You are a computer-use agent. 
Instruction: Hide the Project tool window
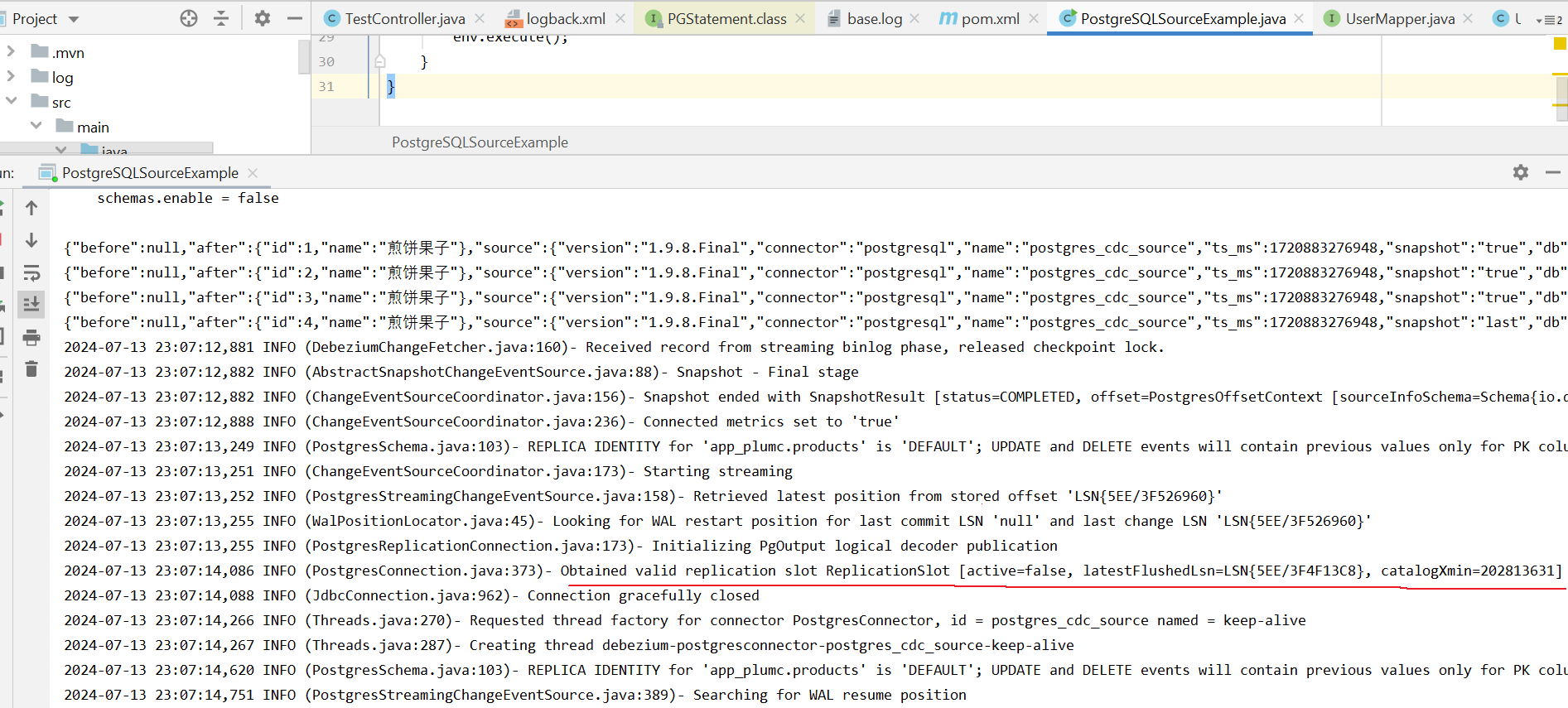pos(294,18)
